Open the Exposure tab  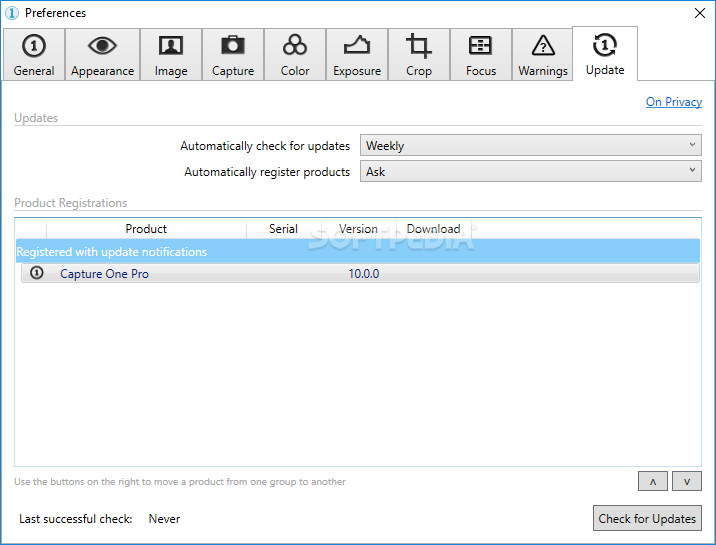click(357, 55)
